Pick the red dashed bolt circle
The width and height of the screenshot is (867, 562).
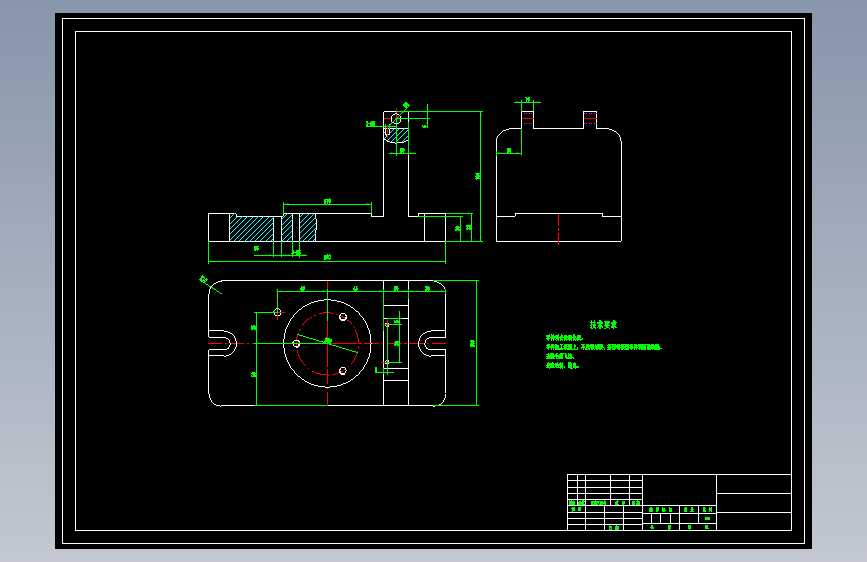(327, 344)
